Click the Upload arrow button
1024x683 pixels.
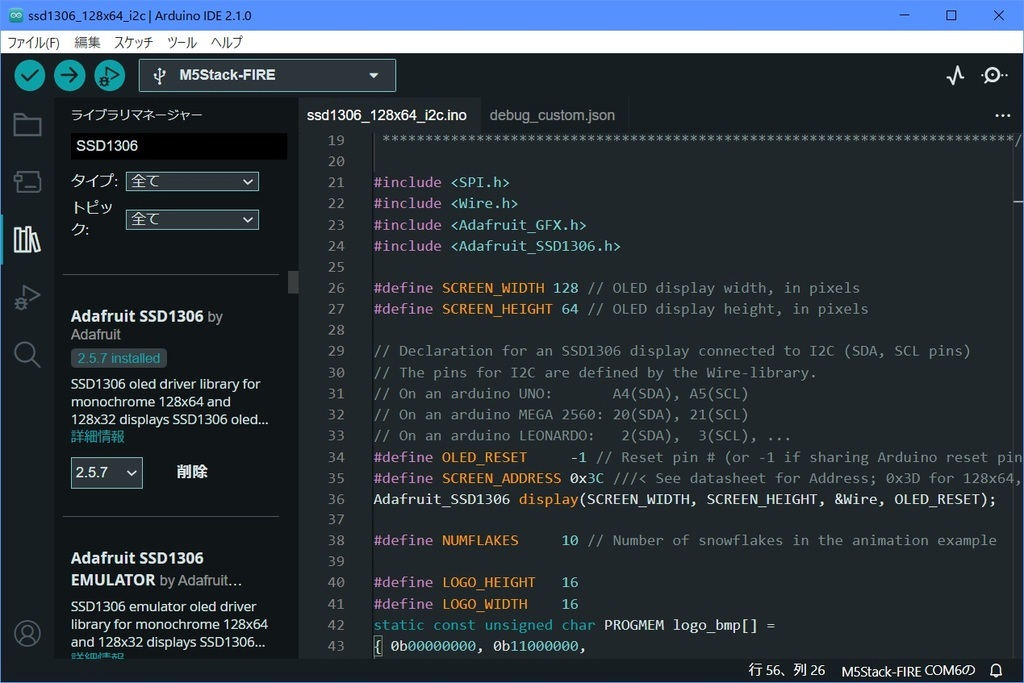(69, 75)
